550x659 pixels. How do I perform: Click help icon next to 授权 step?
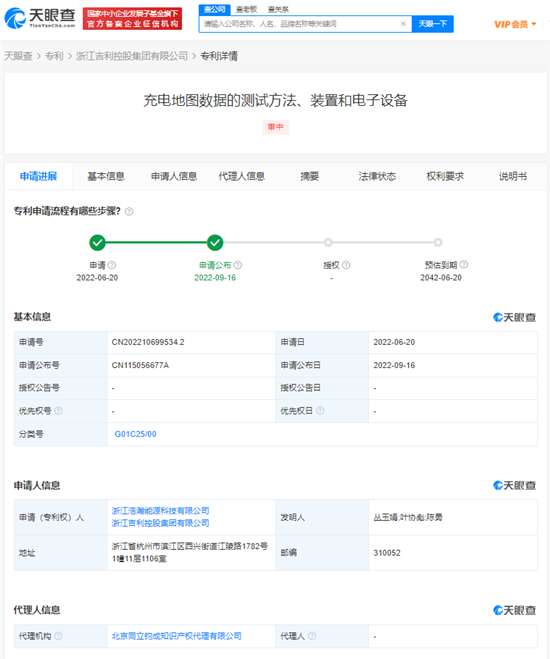point(346,265)
